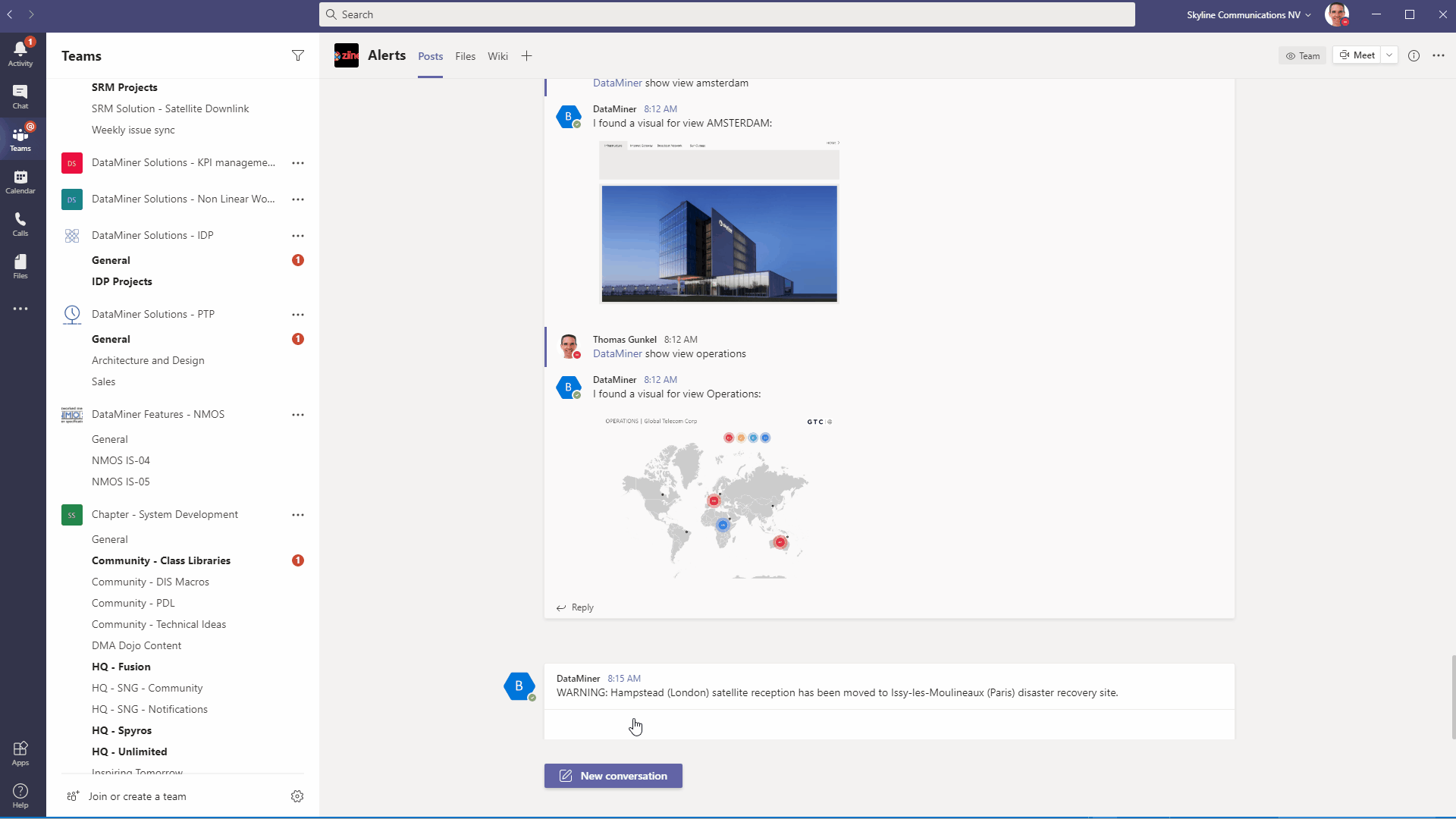Start a New conversation
The image size is (1456, 819).
(x=613, y=776)
